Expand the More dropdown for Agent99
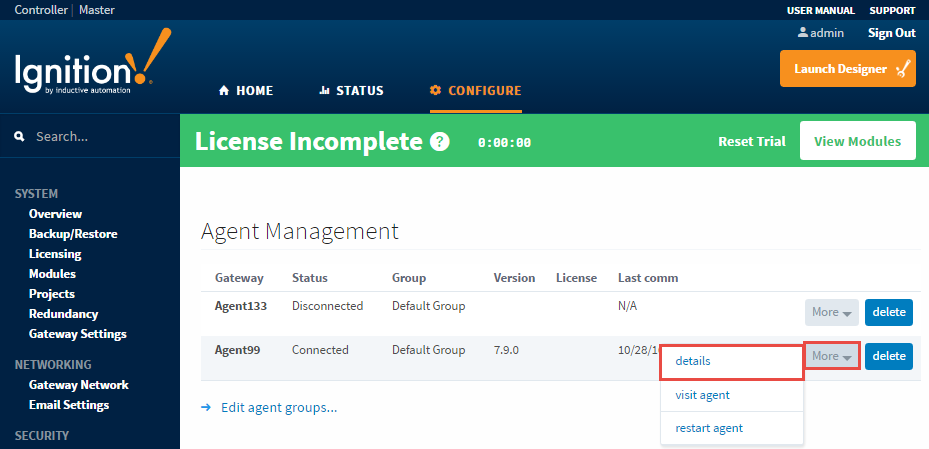The height and width of the screenshot is (449, 929). point(831,355)
